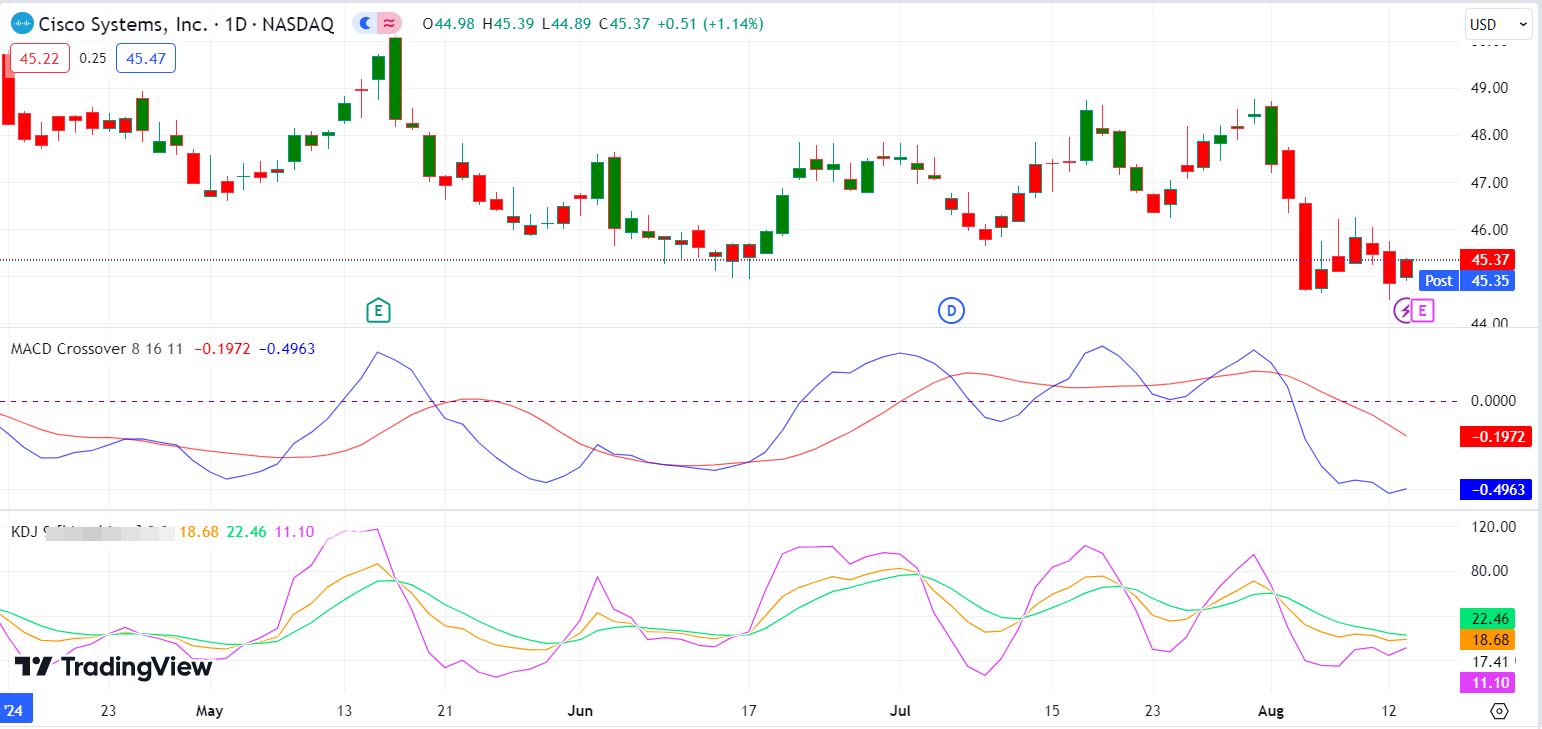Click the 15 date label after Jul

point(1052,711)
